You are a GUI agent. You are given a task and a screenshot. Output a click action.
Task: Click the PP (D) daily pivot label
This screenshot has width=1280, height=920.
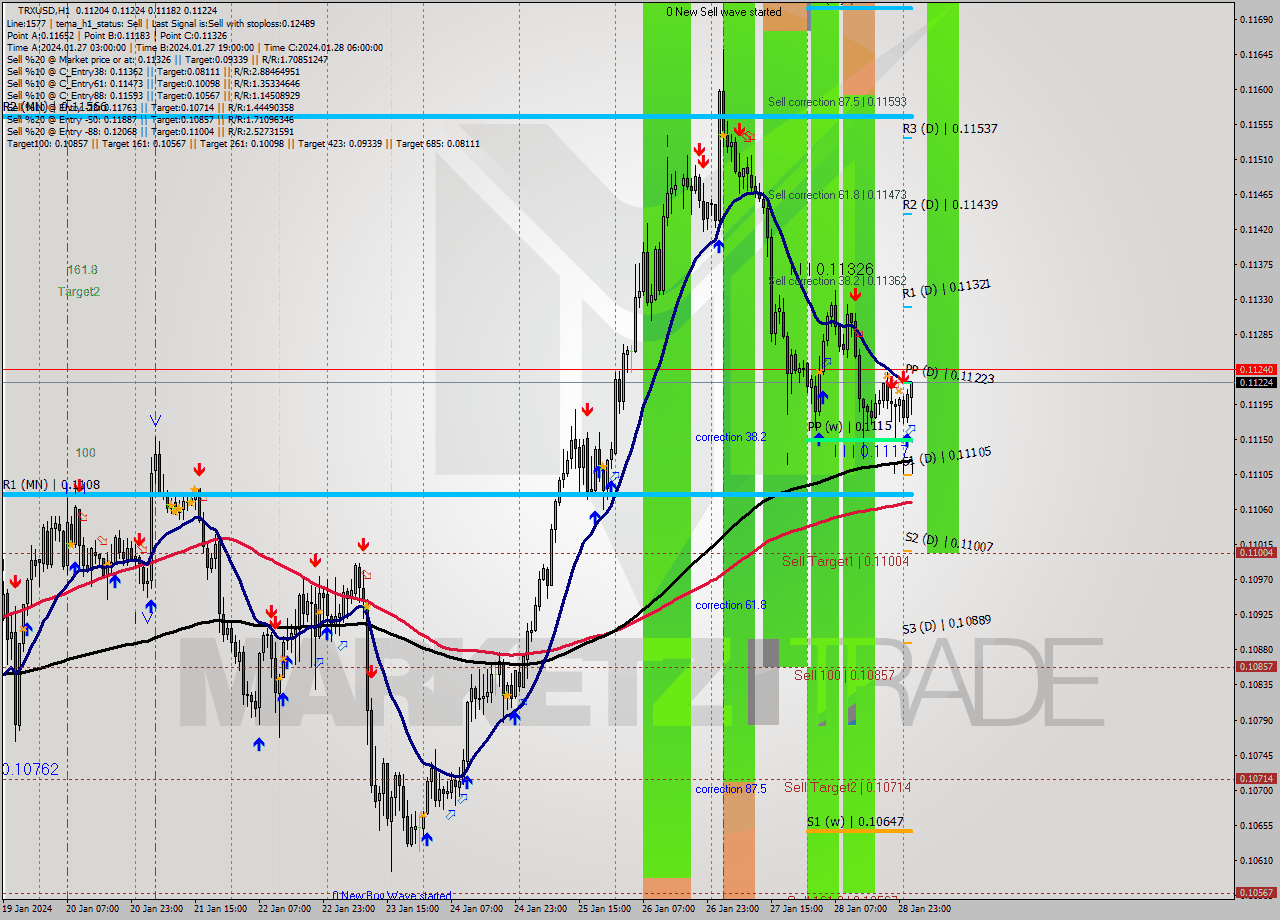(950, 373)
